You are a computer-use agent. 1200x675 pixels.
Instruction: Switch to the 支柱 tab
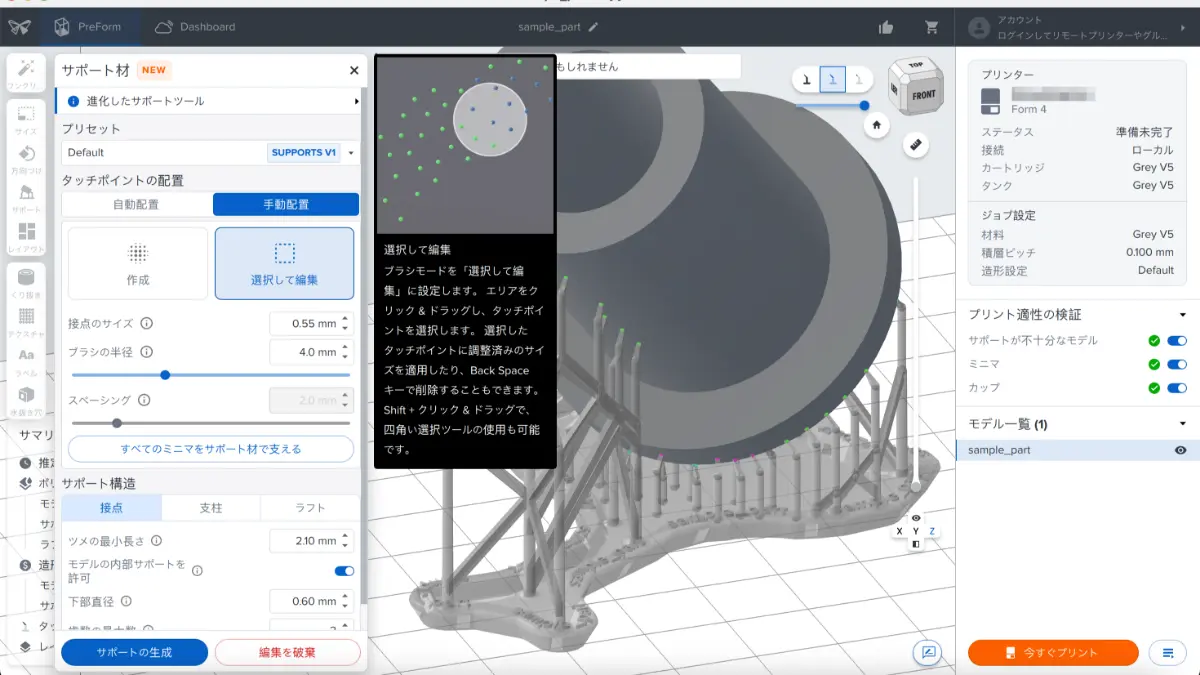[211, 508]
